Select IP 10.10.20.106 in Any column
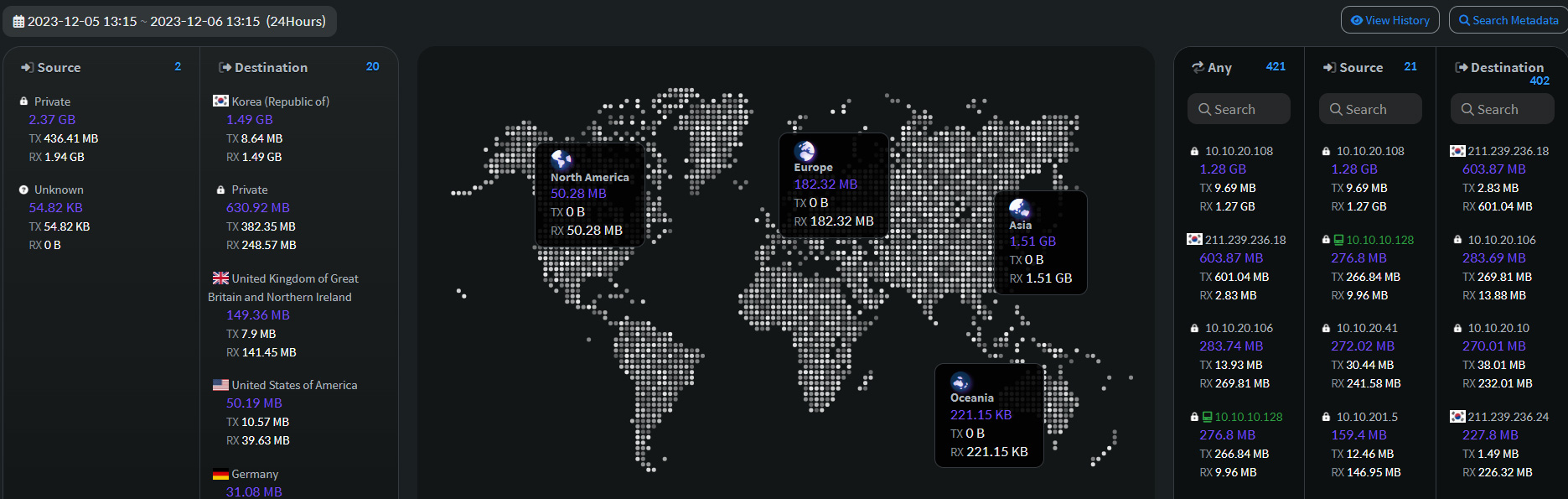 click(x=1239, y=329)
